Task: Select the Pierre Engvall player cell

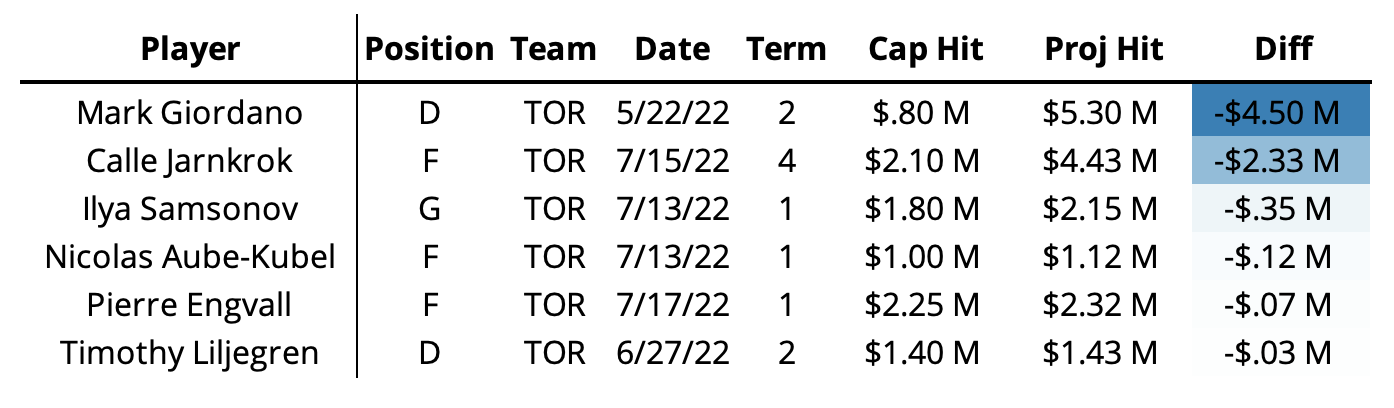Action: 190,304
